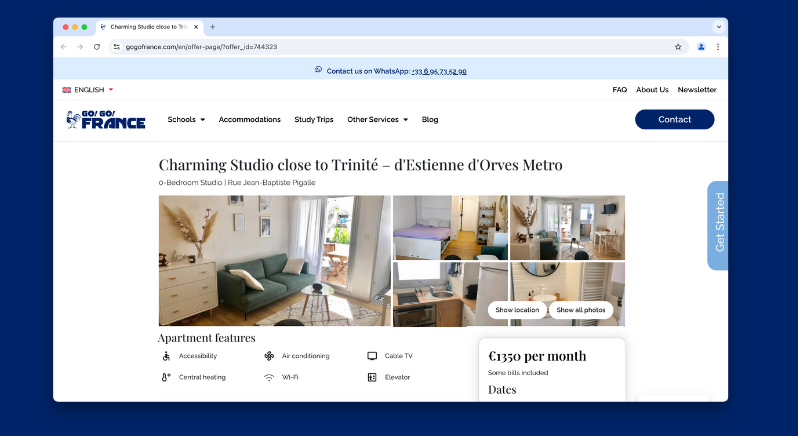Expand the ENGLISH language selector

(88, 90)
